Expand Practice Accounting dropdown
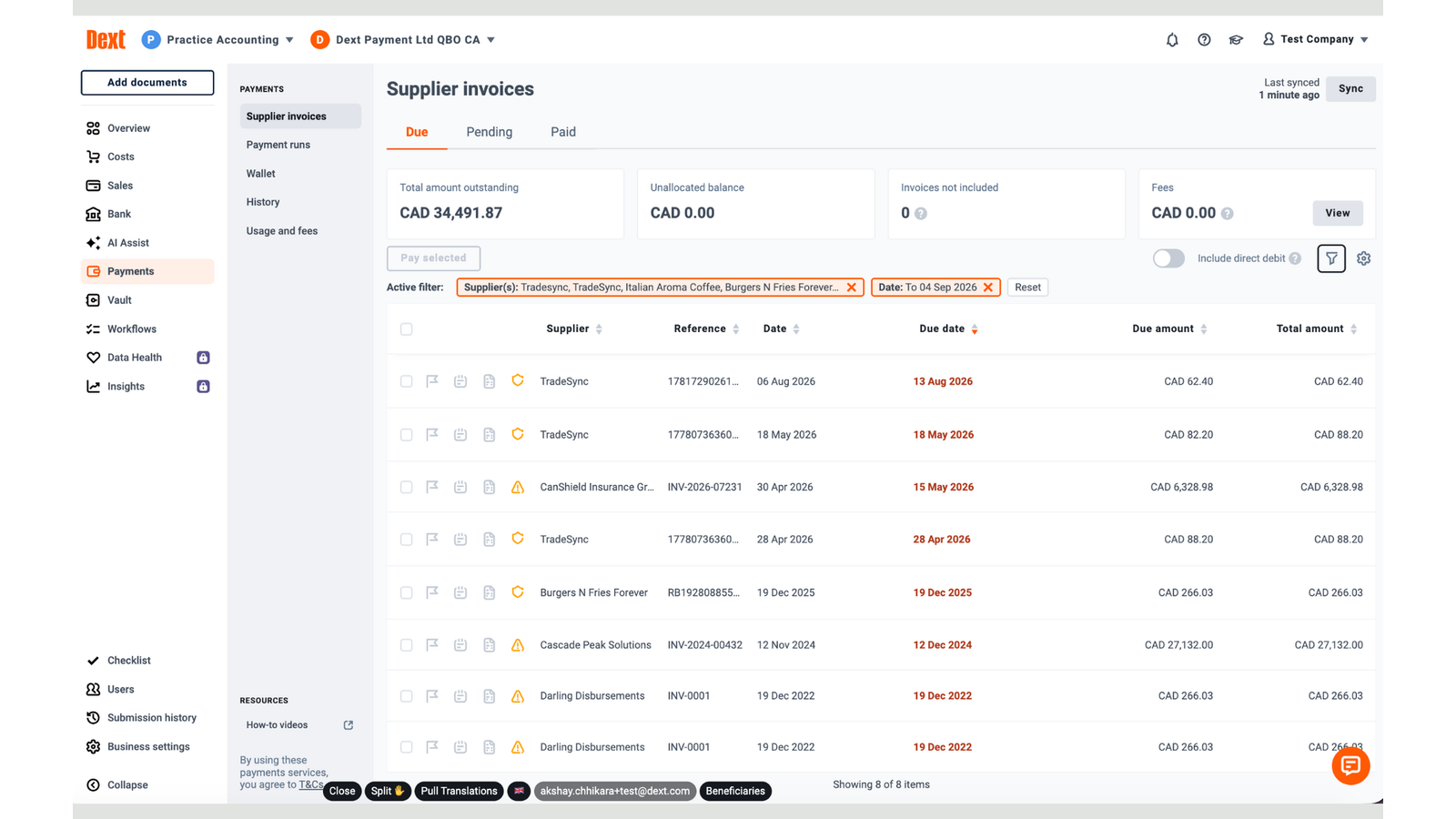This screenshot has height=819, width=1456. pos(218,40)
